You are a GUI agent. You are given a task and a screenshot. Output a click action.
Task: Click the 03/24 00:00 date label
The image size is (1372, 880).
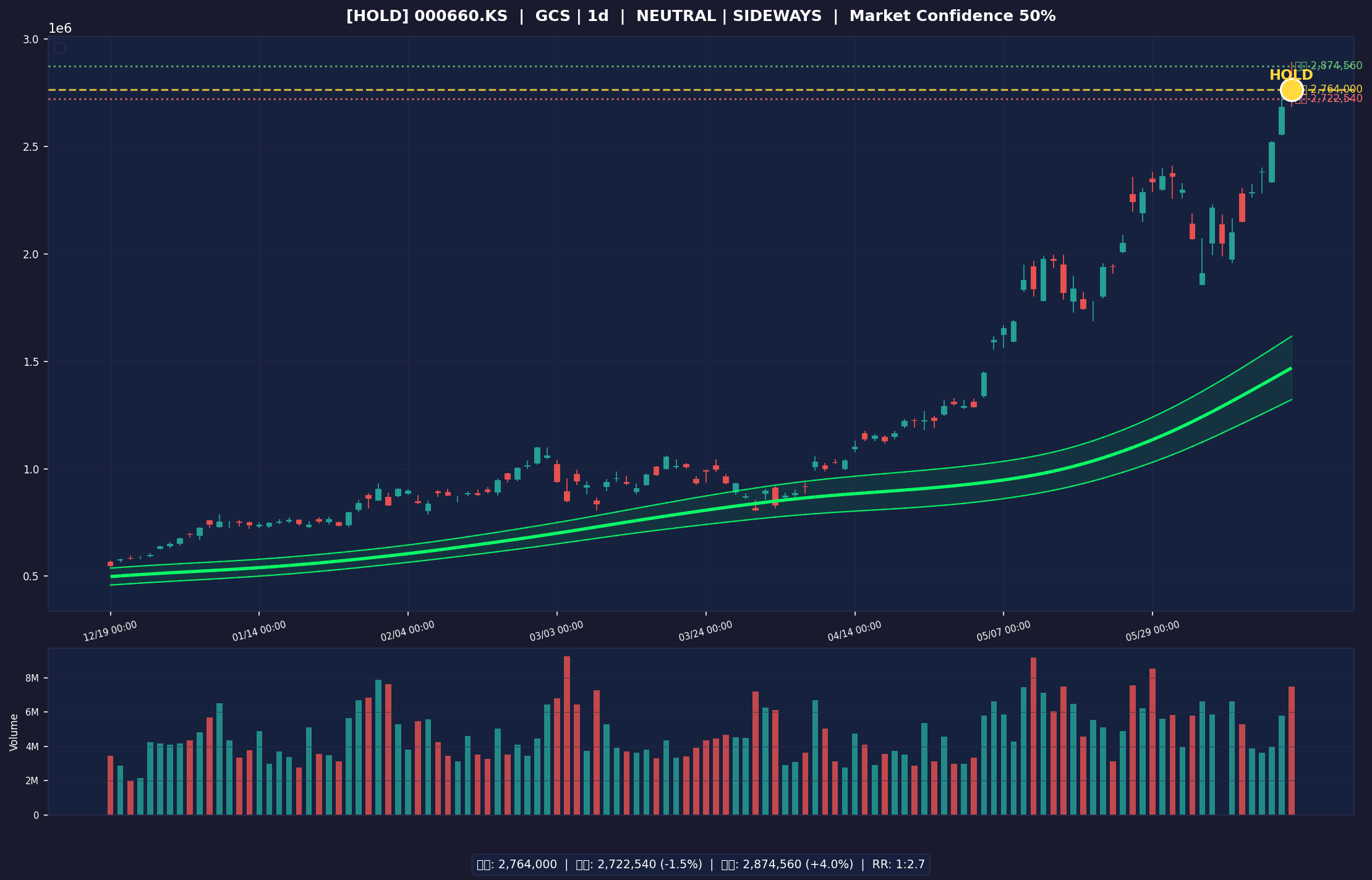(705, 632)
